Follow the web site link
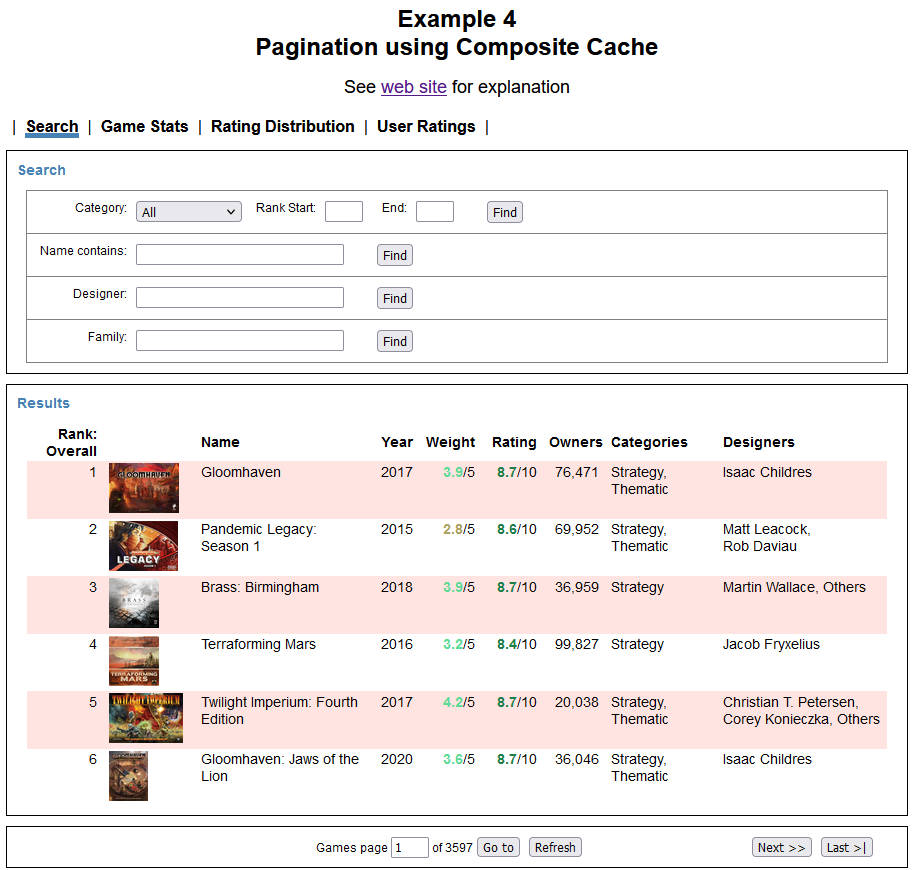919x870 pixels. [x=414, y=87]
